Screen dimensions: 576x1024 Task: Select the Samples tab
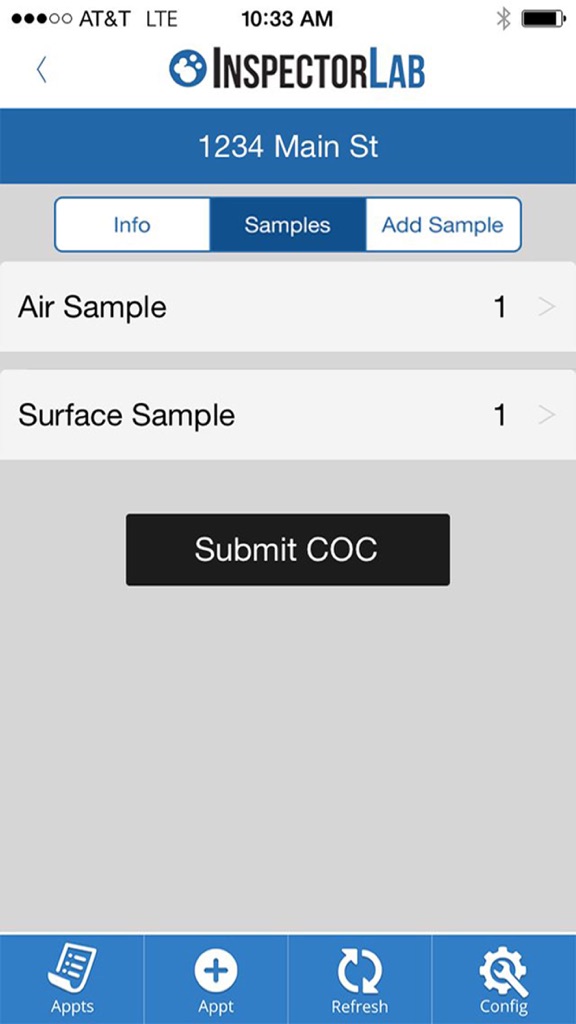[x=287, y=225]
